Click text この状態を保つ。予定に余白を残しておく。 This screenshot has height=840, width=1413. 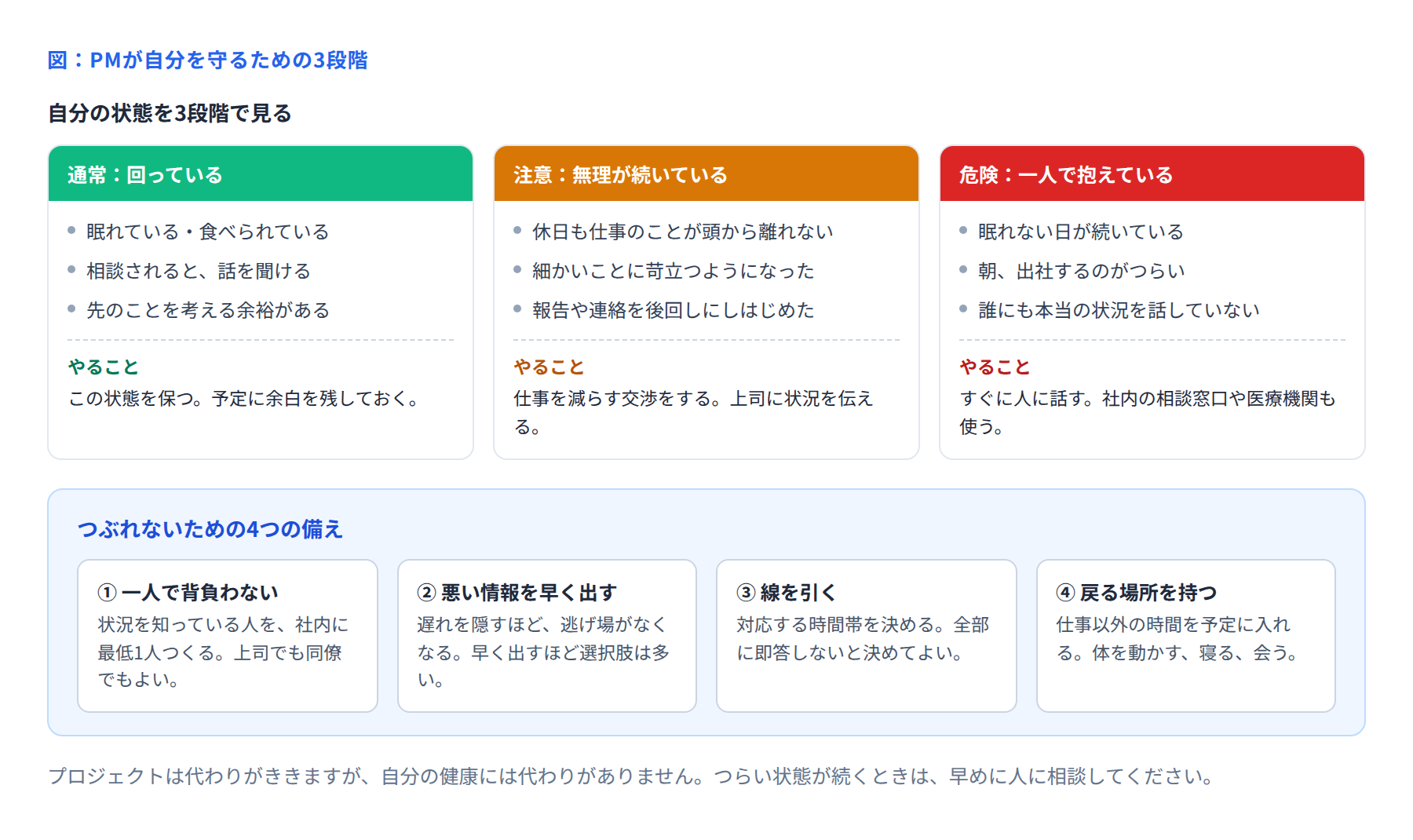(x=246, y=399)
